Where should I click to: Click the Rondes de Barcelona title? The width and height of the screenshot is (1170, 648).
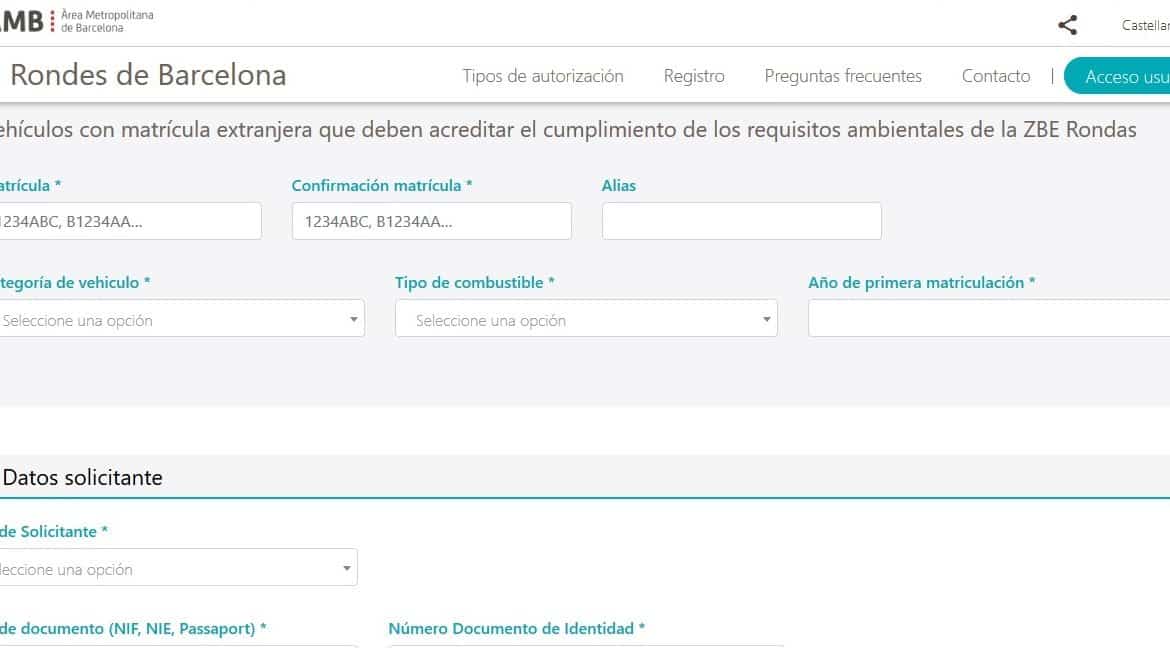(148, 75)
